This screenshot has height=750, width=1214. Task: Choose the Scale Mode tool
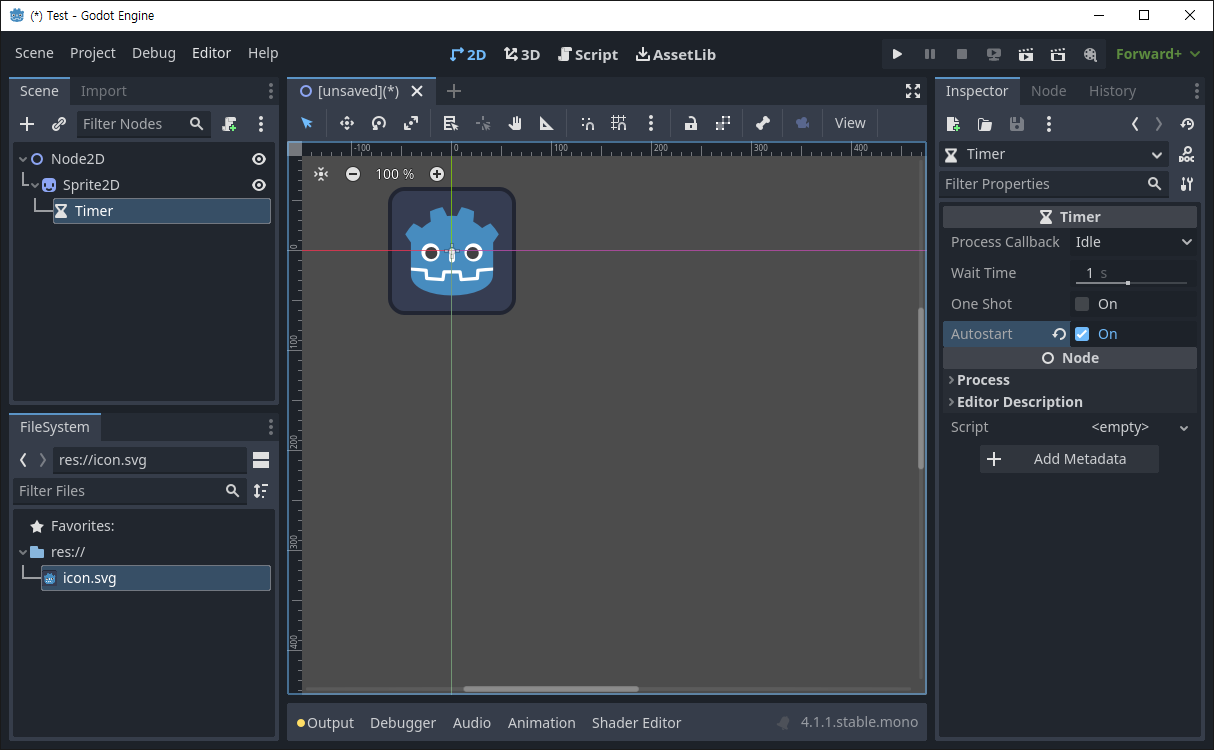pos(411,123)
